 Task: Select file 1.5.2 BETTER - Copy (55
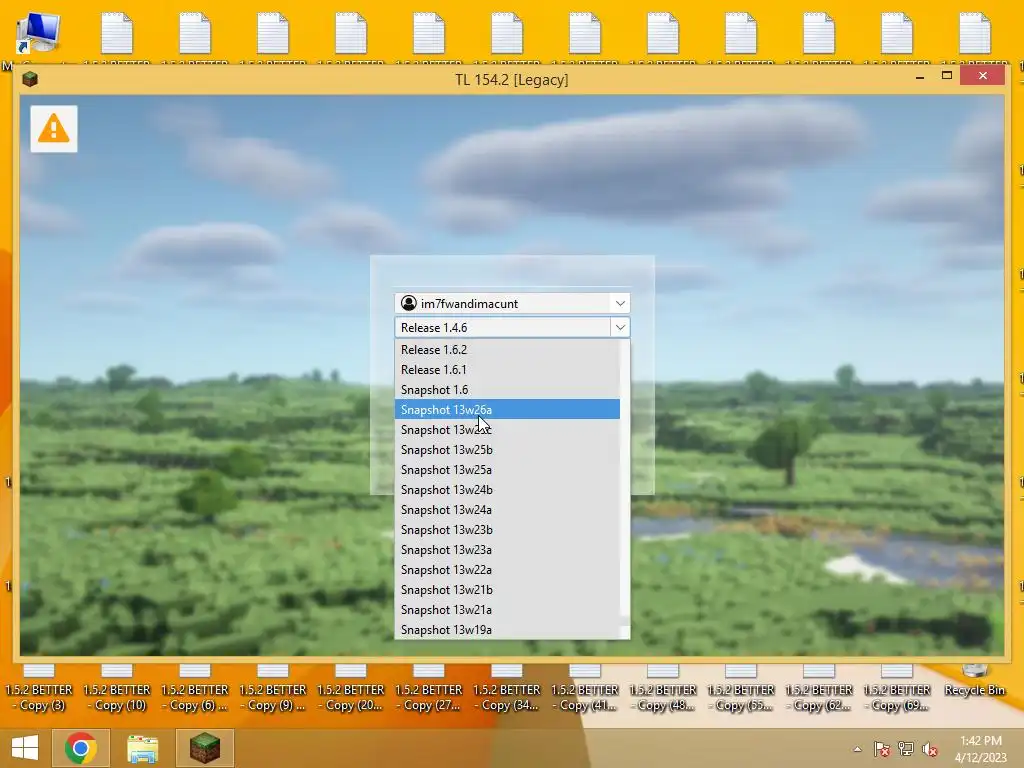point(741,689)
